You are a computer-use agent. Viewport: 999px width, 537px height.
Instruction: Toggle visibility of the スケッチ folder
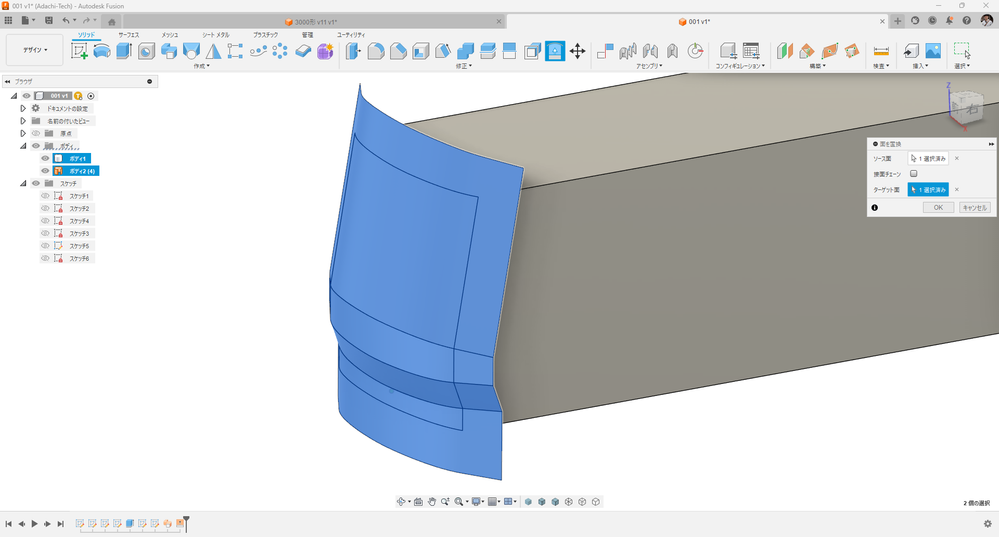[36, 183]
